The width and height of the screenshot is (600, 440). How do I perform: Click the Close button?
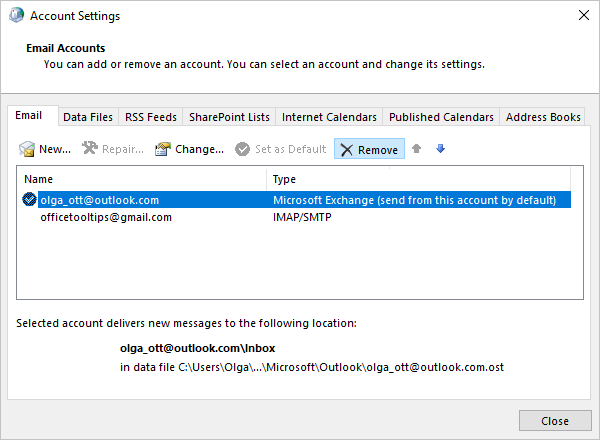pos(555,421)
